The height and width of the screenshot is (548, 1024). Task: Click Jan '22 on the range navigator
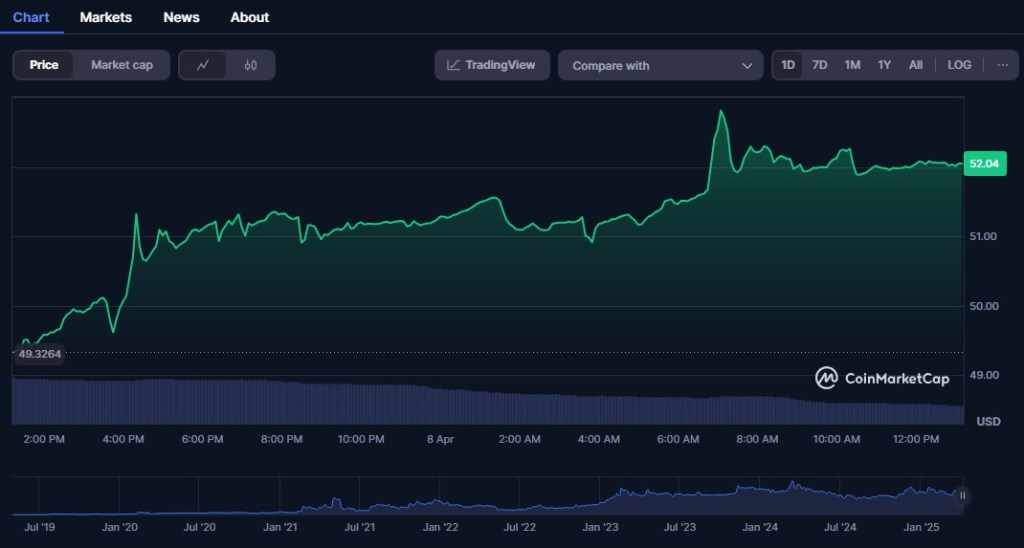pyautogui.click(x=440, y=527)
